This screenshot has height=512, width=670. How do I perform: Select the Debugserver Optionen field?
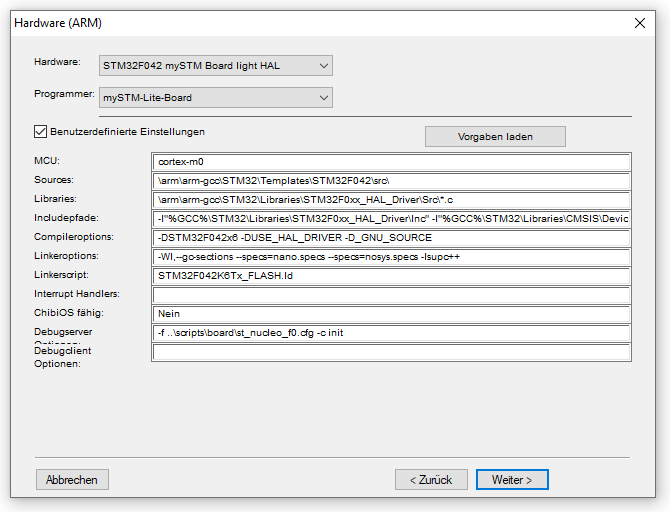(x=392, y=333)
